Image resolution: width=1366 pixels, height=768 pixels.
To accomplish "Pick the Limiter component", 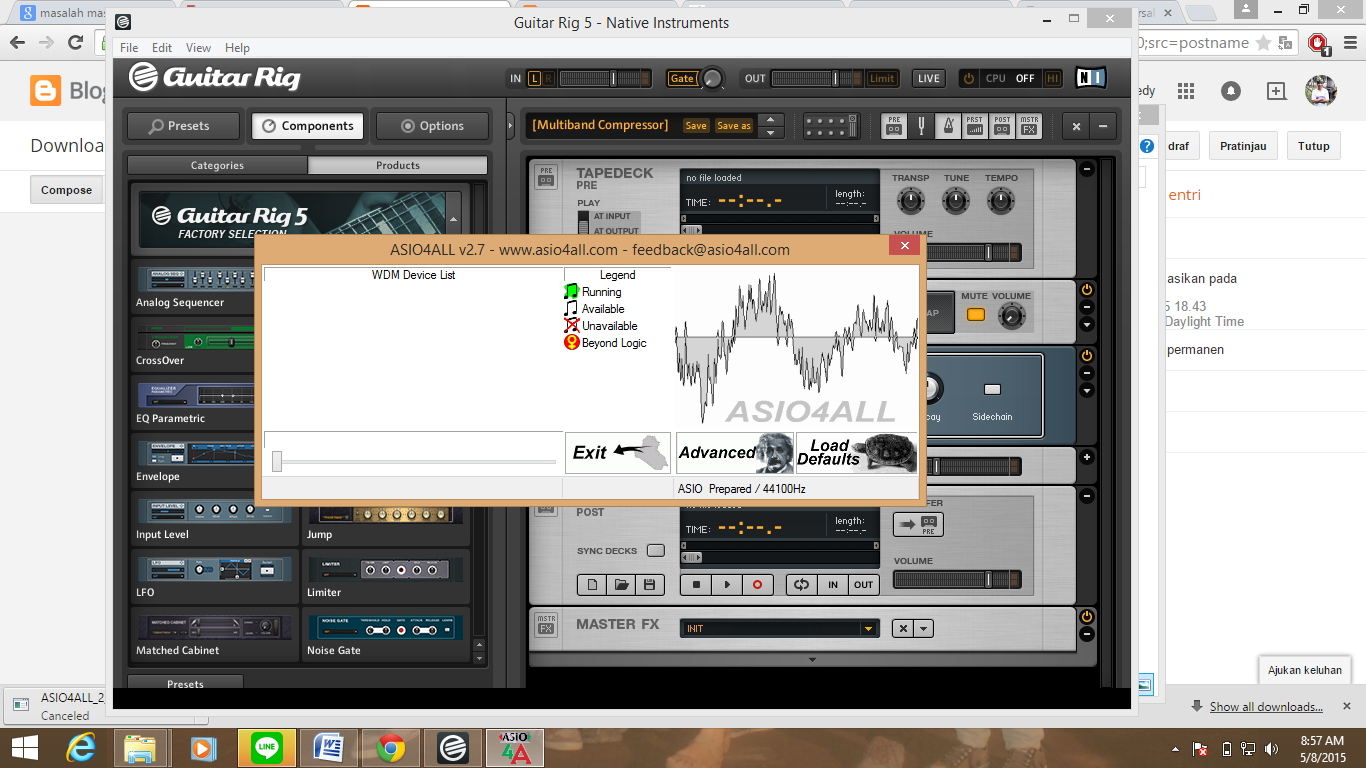I will click(x=384, y=578).
